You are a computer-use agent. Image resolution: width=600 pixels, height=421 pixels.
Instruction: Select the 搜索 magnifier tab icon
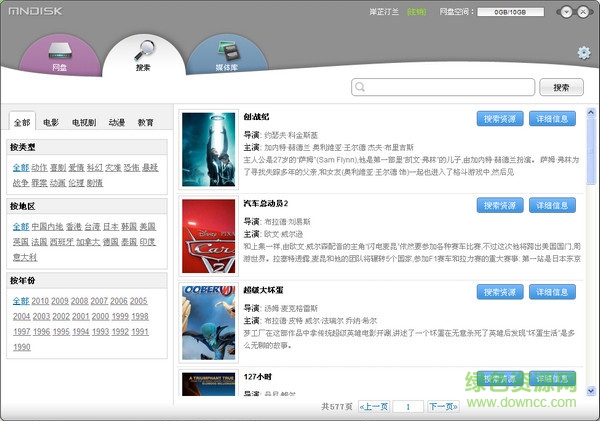[143, 54]
